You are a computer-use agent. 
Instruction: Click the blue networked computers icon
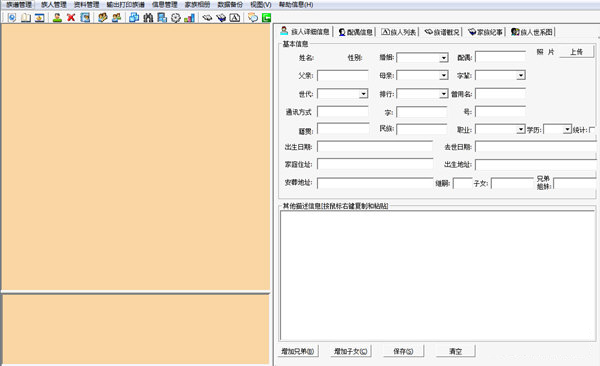162,18
